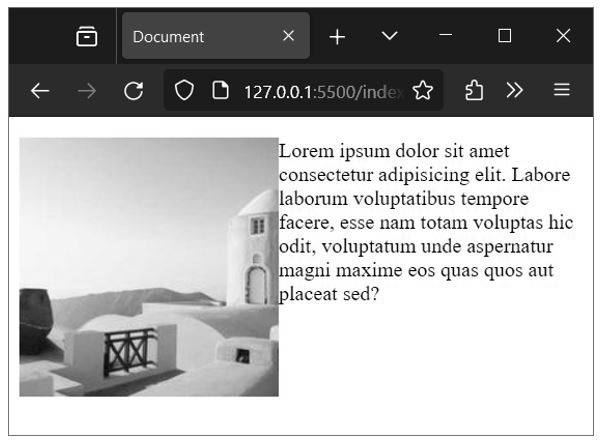Open tracking protection shield panel

[x=184, y=91]
